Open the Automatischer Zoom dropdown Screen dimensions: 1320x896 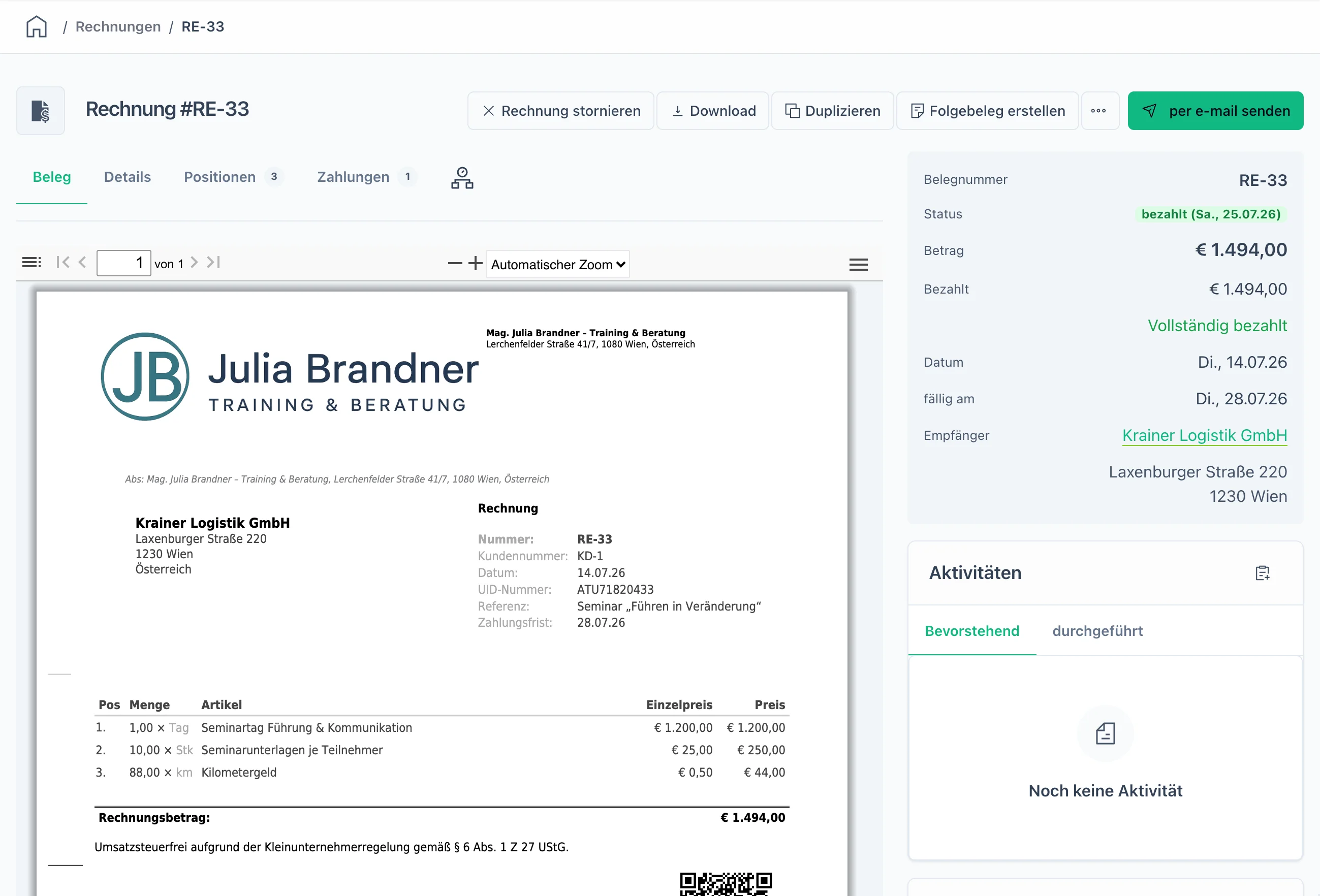point(558,264)
